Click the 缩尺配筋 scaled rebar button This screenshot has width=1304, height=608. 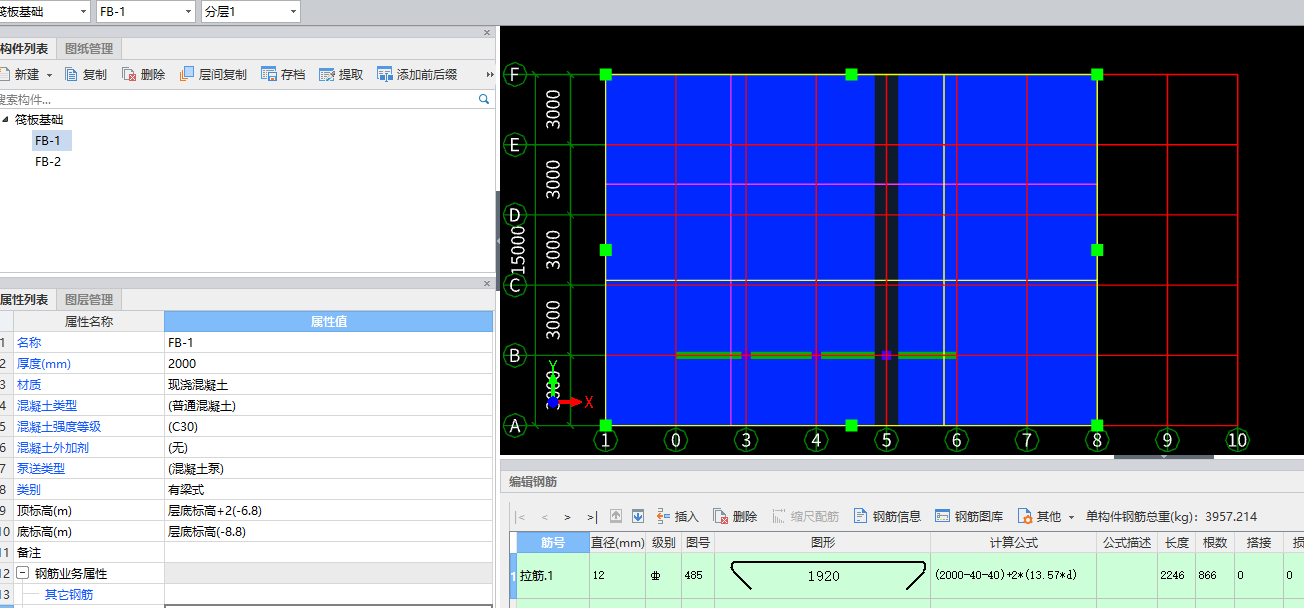[x=805, y=516]
